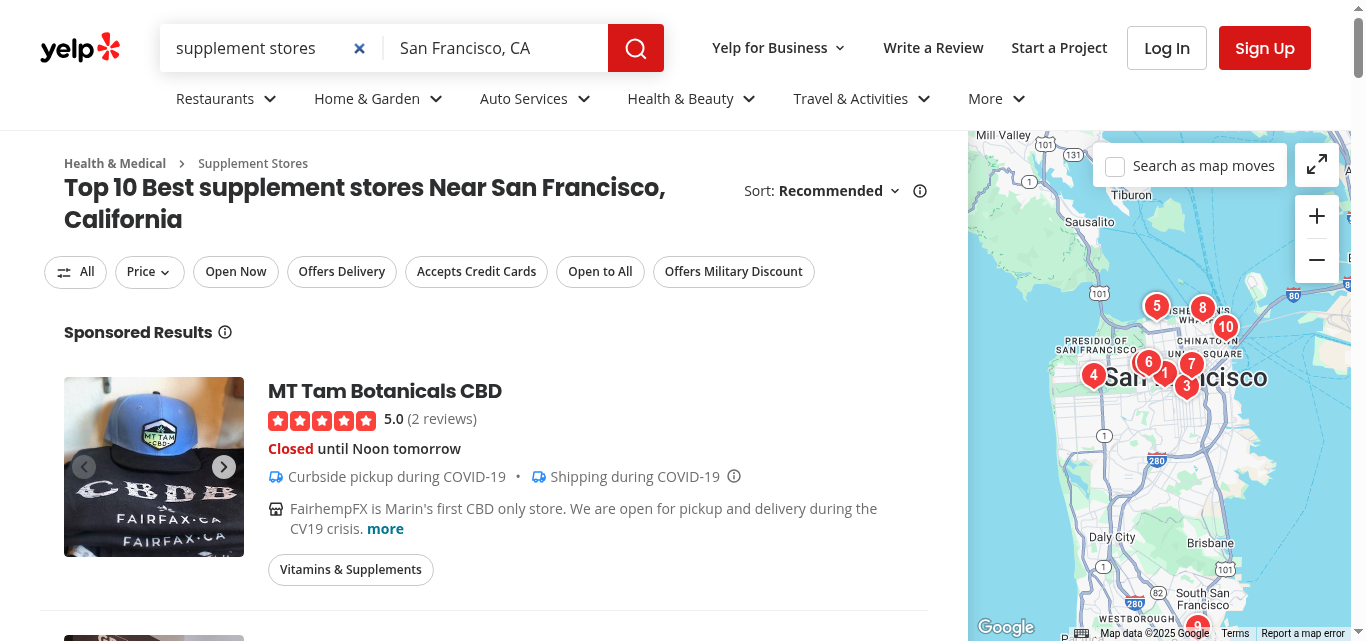
Task: Click the Google logo on the map
Action: tap(1006, 627)
